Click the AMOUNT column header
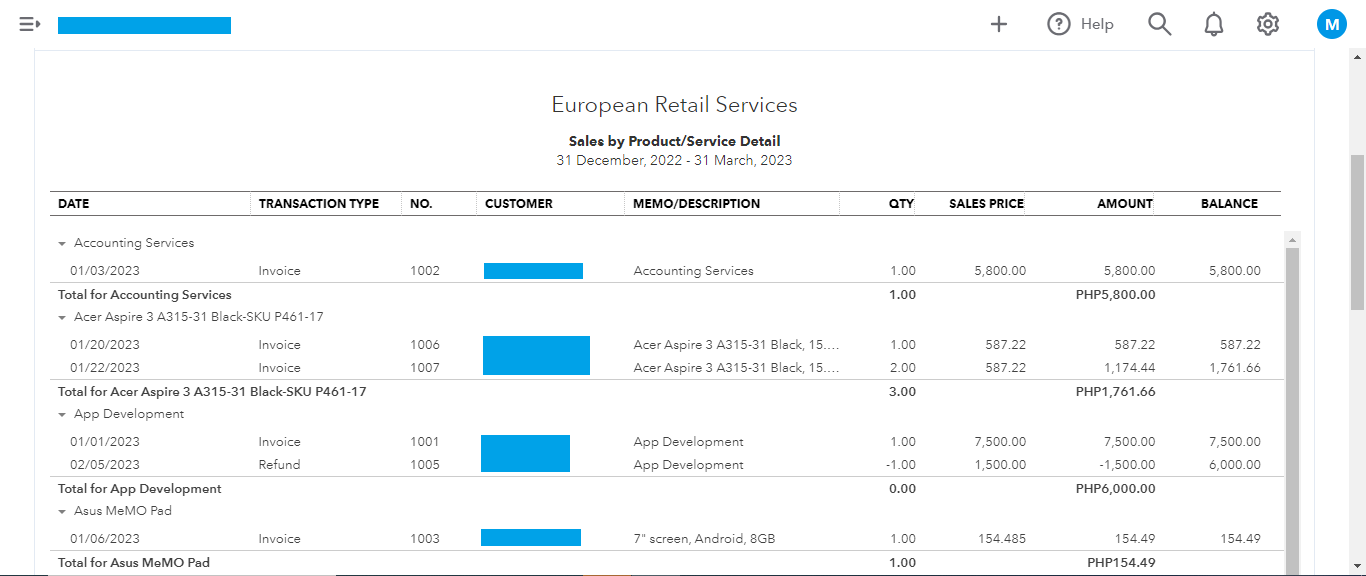 pyautogui.click(x=1125, y=203)
